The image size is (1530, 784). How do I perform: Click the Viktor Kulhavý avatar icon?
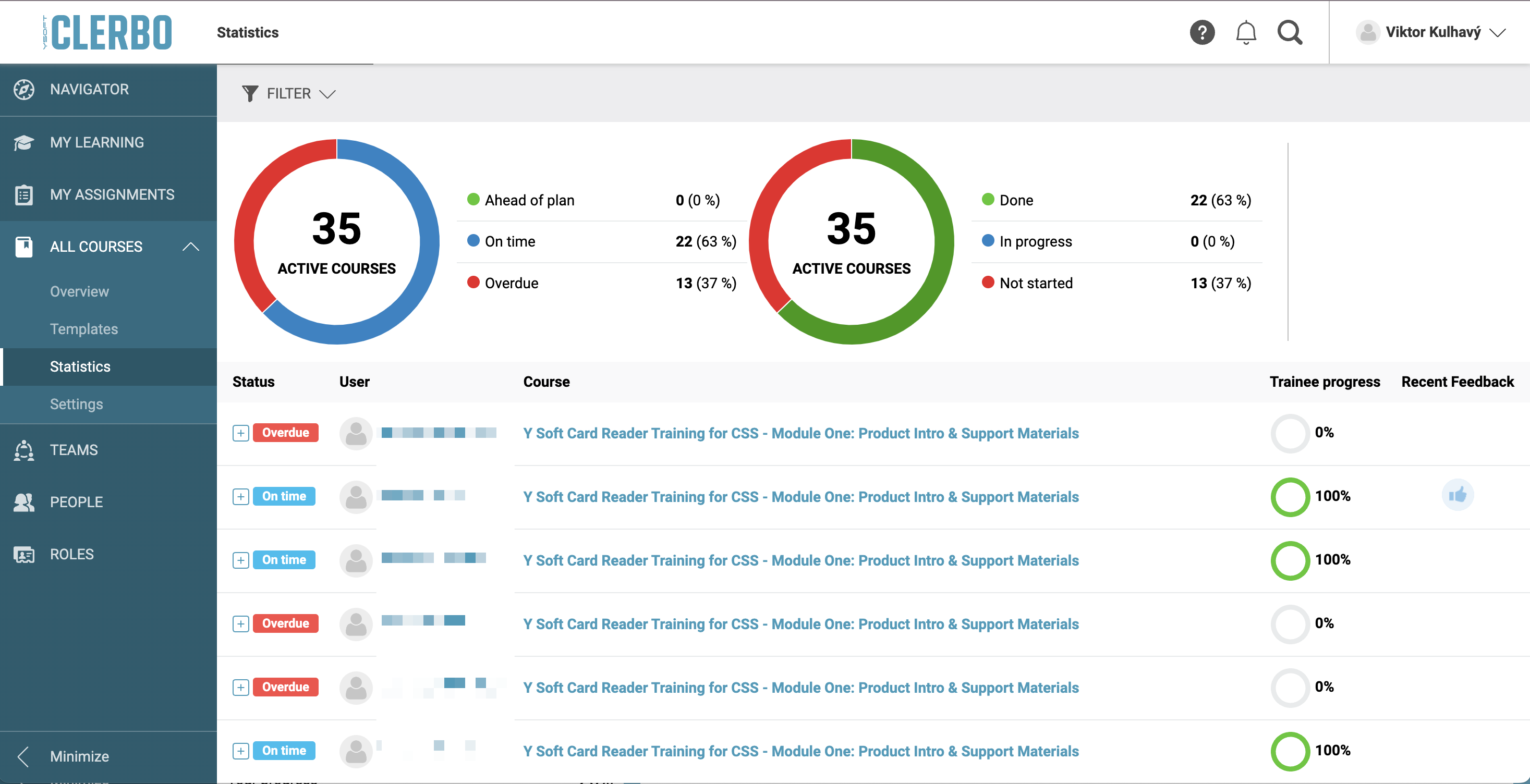click(x=1368, y=32)
